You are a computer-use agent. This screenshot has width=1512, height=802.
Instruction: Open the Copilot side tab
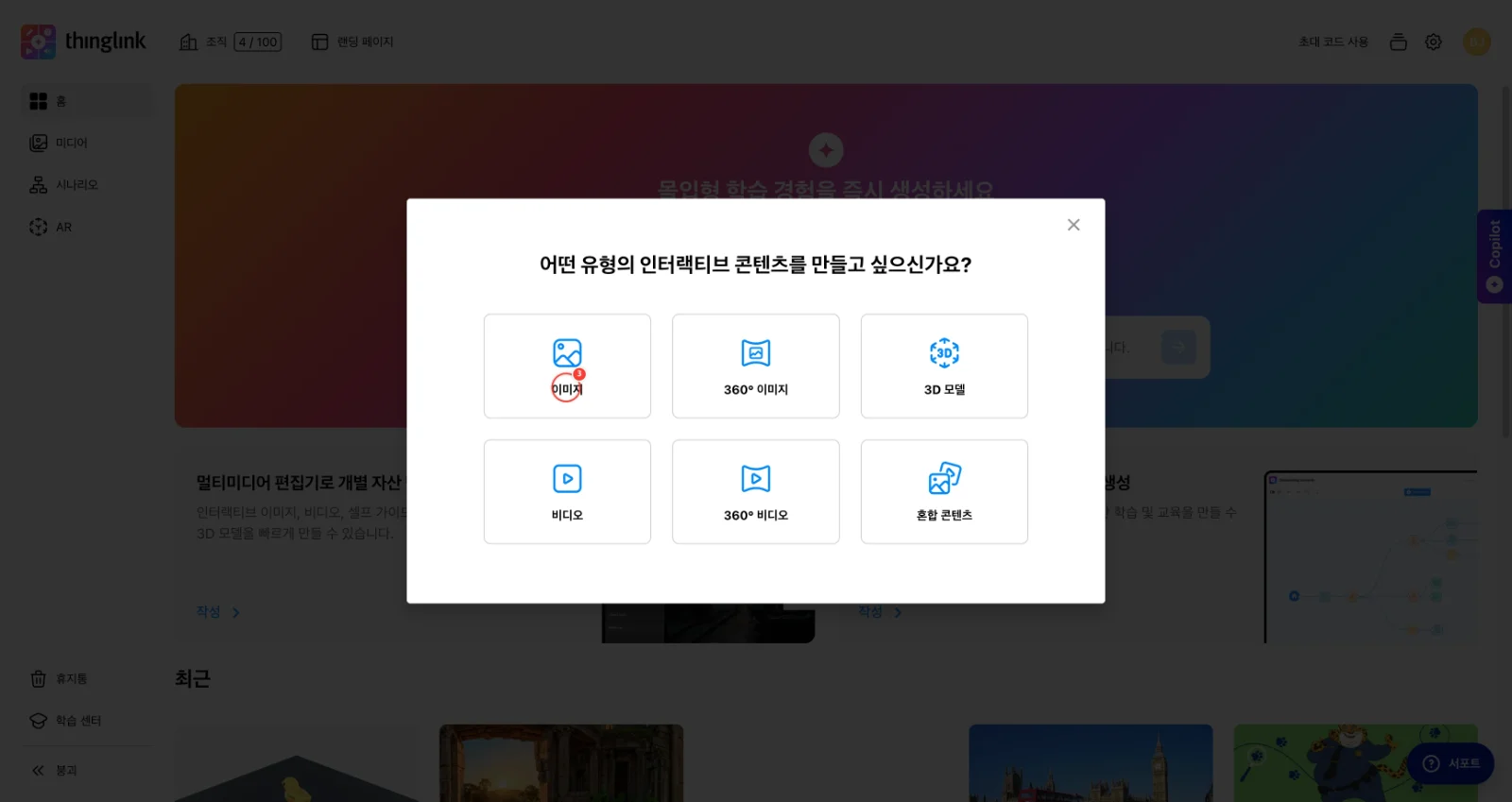[x=1494, y=256]
